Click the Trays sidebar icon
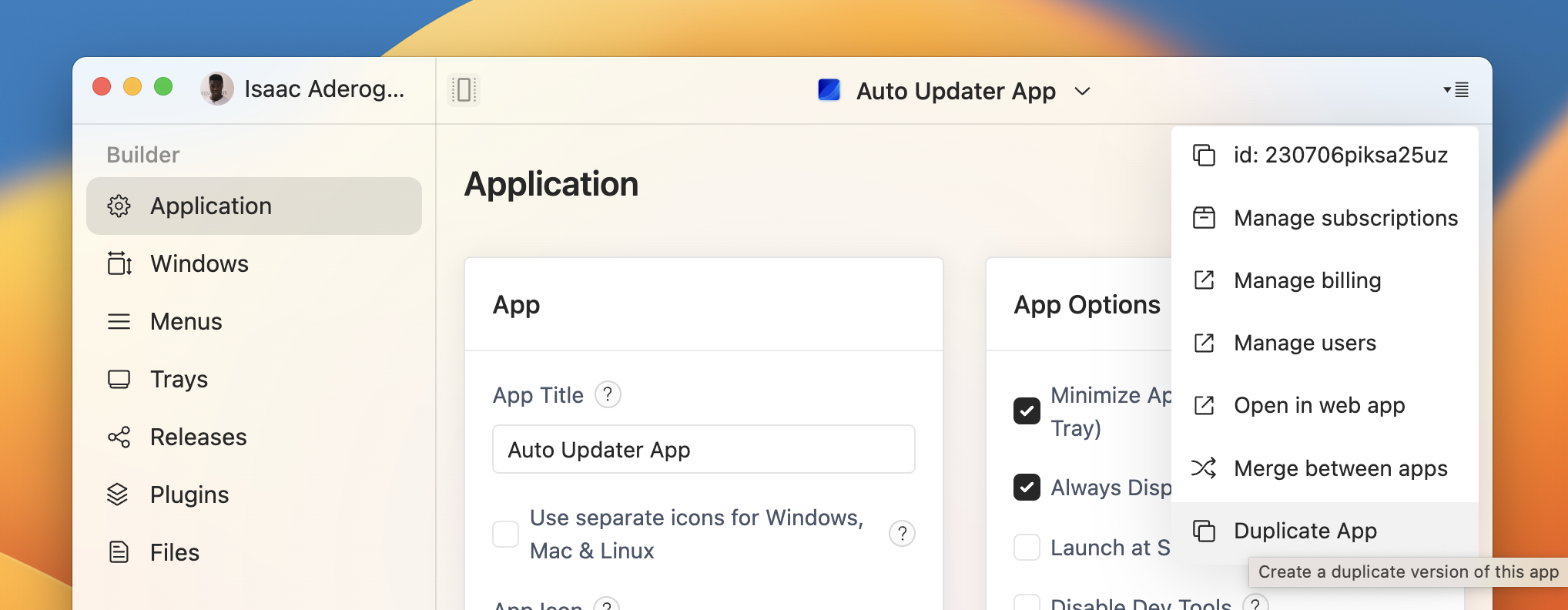This screenshot has height=610, width=1568. click(x=119, y=379)
